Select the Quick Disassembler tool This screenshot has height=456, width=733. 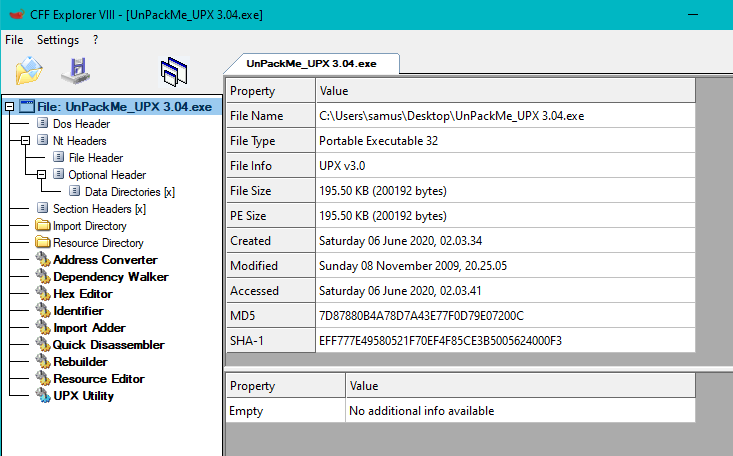pyautogui.click(x=108, y=345)
